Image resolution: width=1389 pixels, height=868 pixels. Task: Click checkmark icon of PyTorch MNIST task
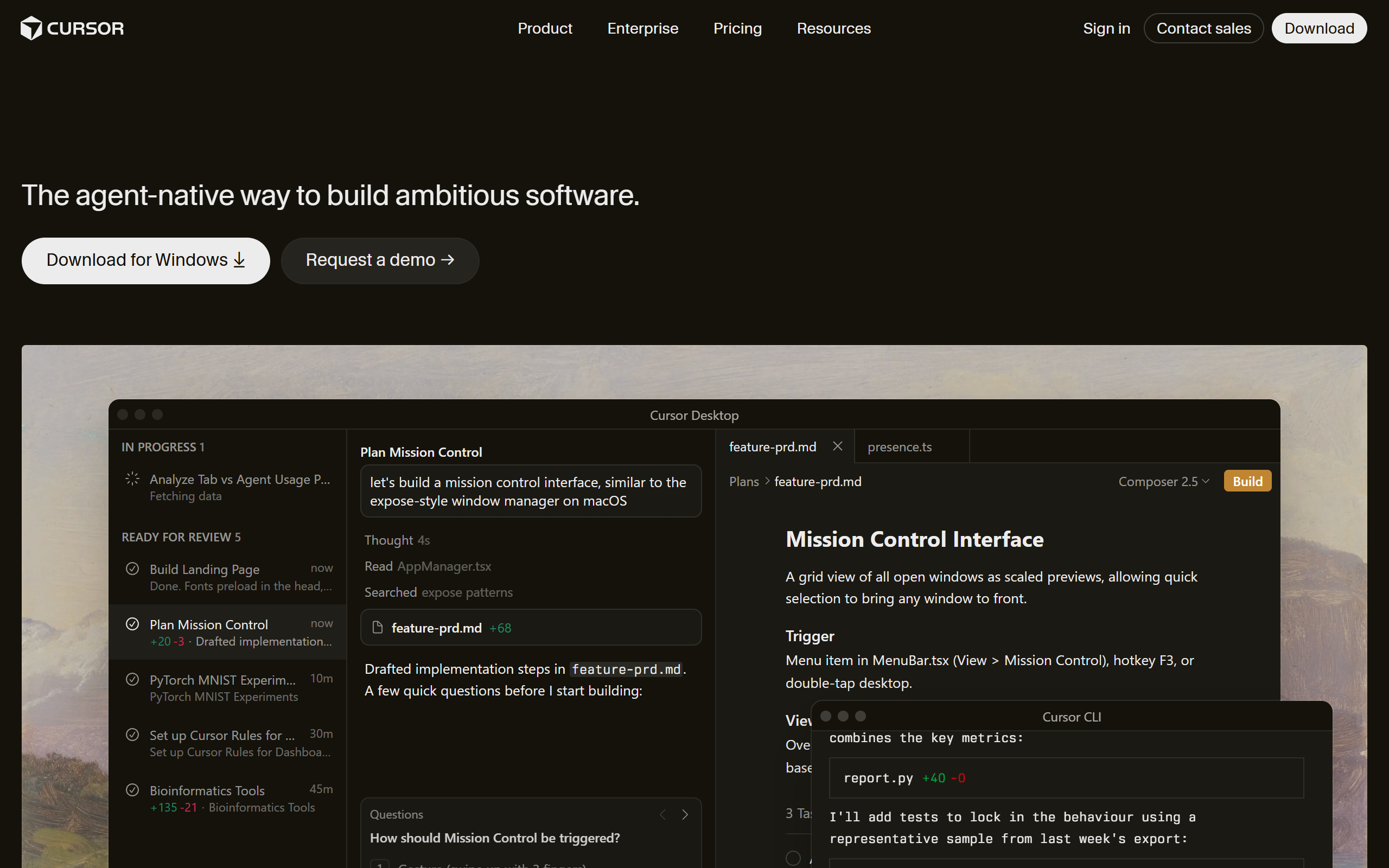coord(132,679)
